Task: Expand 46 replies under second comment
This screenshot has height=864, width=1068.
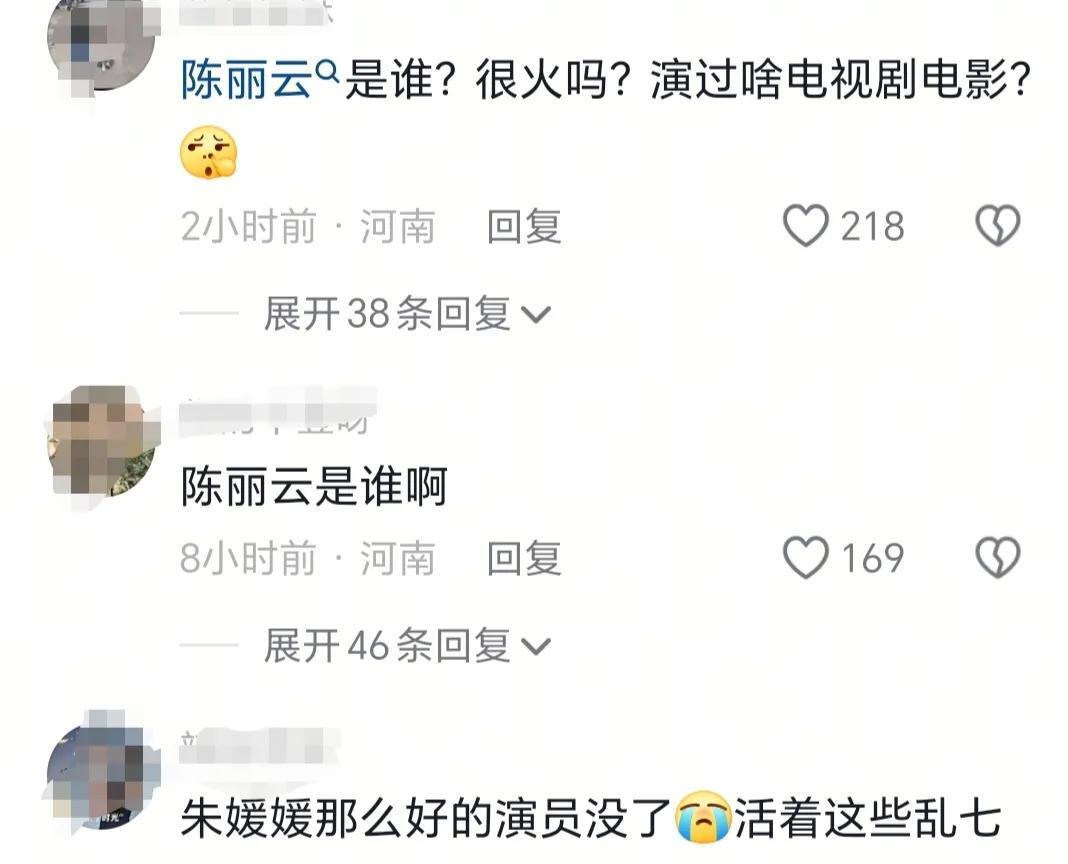Action: tap(407, 645)
